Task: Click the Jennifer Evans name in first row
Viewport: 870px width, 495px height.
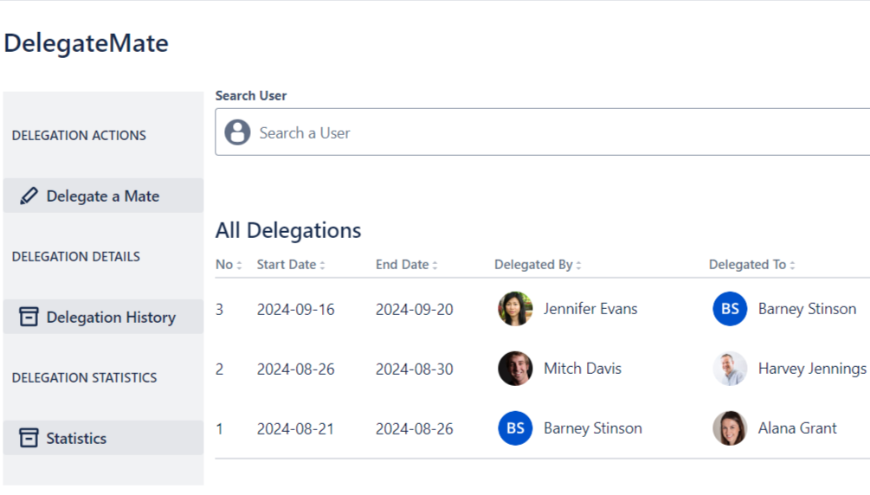Action: tap(590, 309)
